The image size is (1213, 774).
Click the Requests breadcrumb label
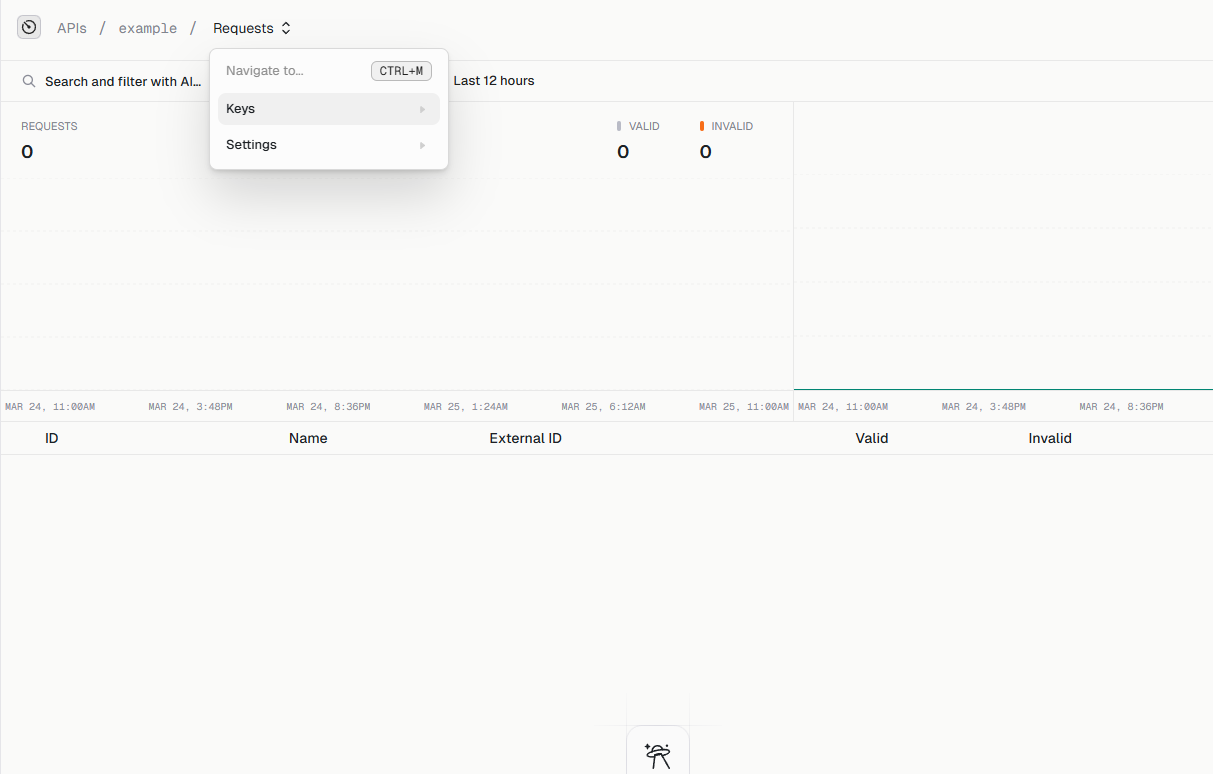tap(243, 28)
